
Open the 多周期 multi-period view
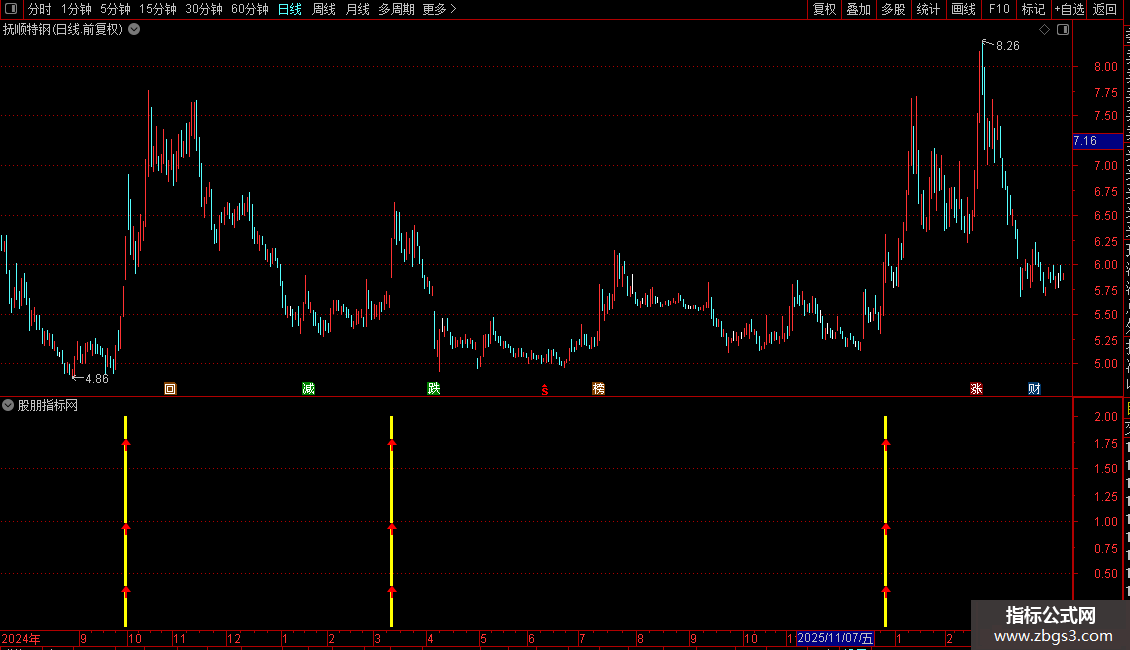click(x=396, y=9)
